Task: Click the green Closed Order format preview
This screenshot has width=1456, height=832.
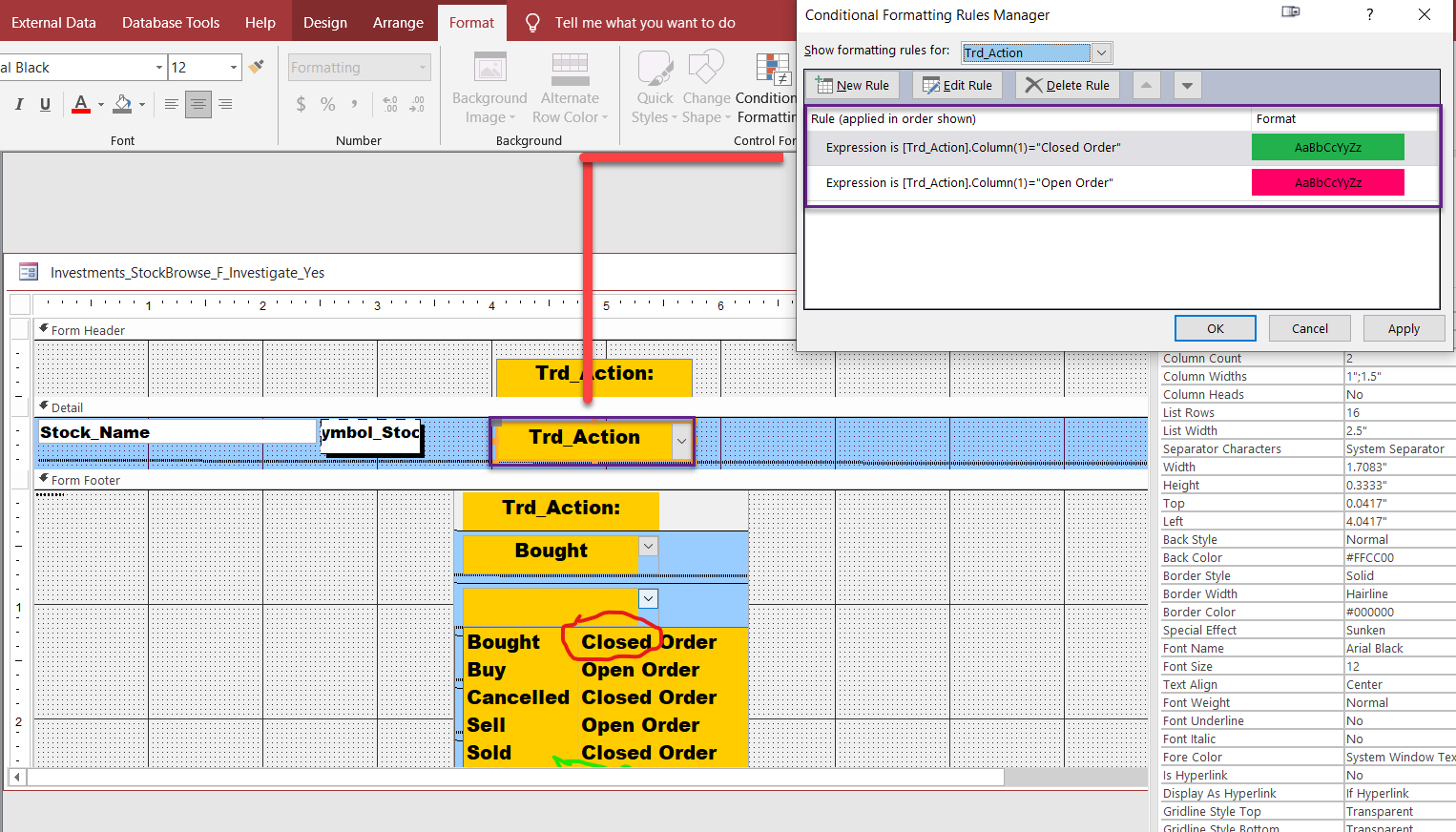Action: point(1328,147)
